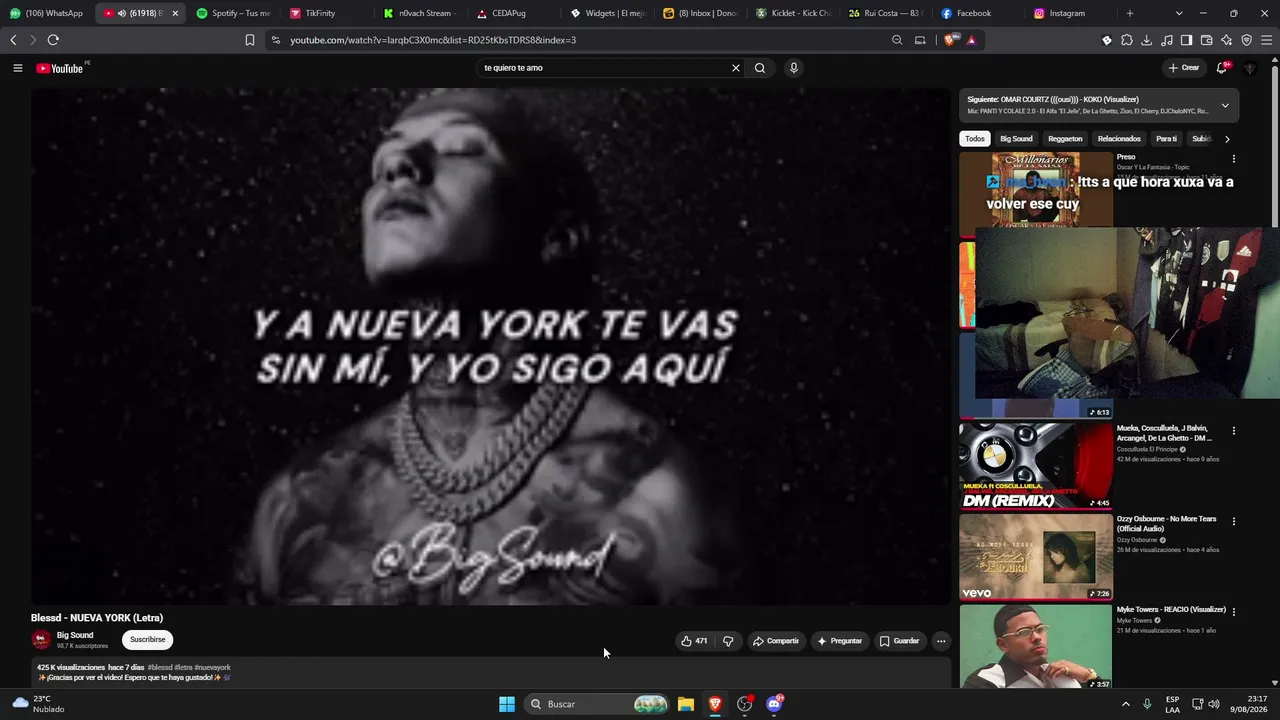Screen dimensions: 1280x720
Task: Go to the YouTube home logo
Action: coord(60,68)
